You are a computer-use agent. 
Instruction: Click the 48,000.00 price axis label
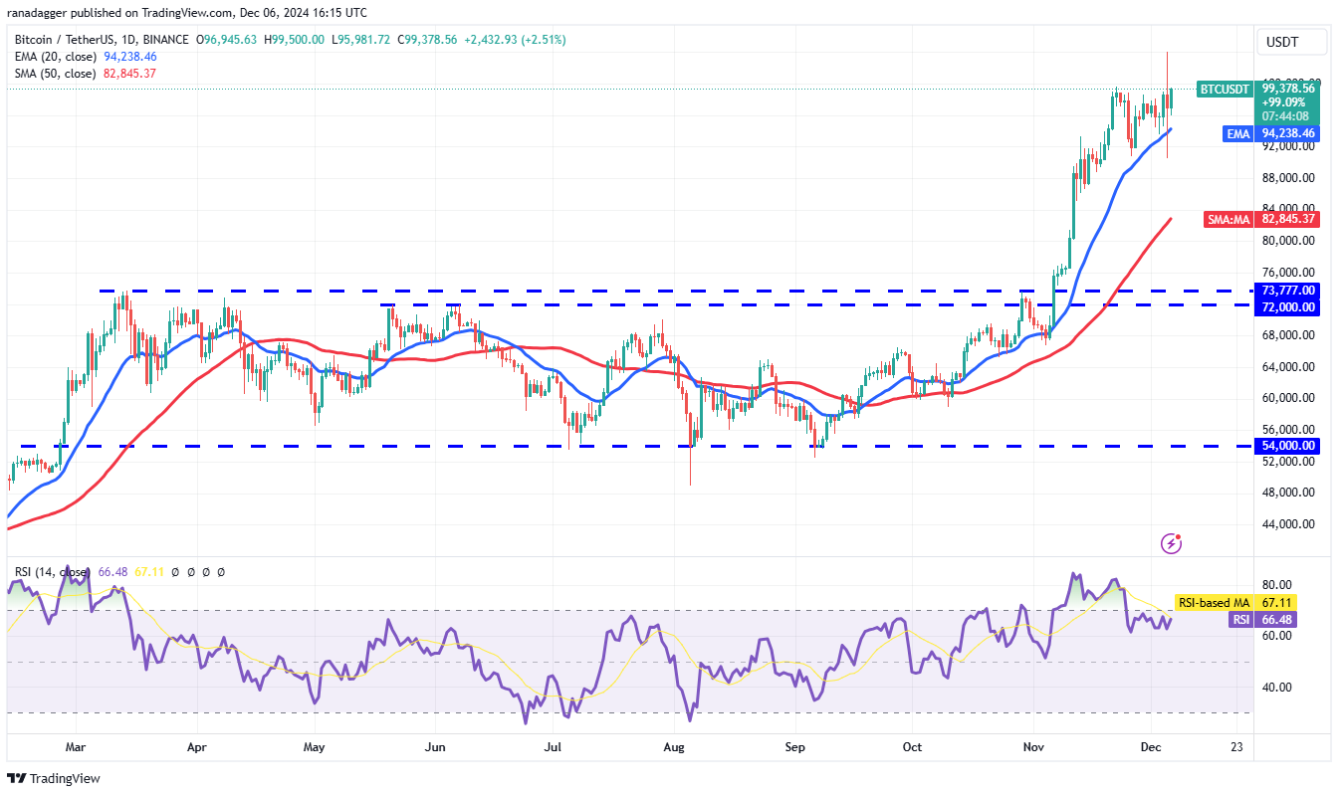(1288, 492)
